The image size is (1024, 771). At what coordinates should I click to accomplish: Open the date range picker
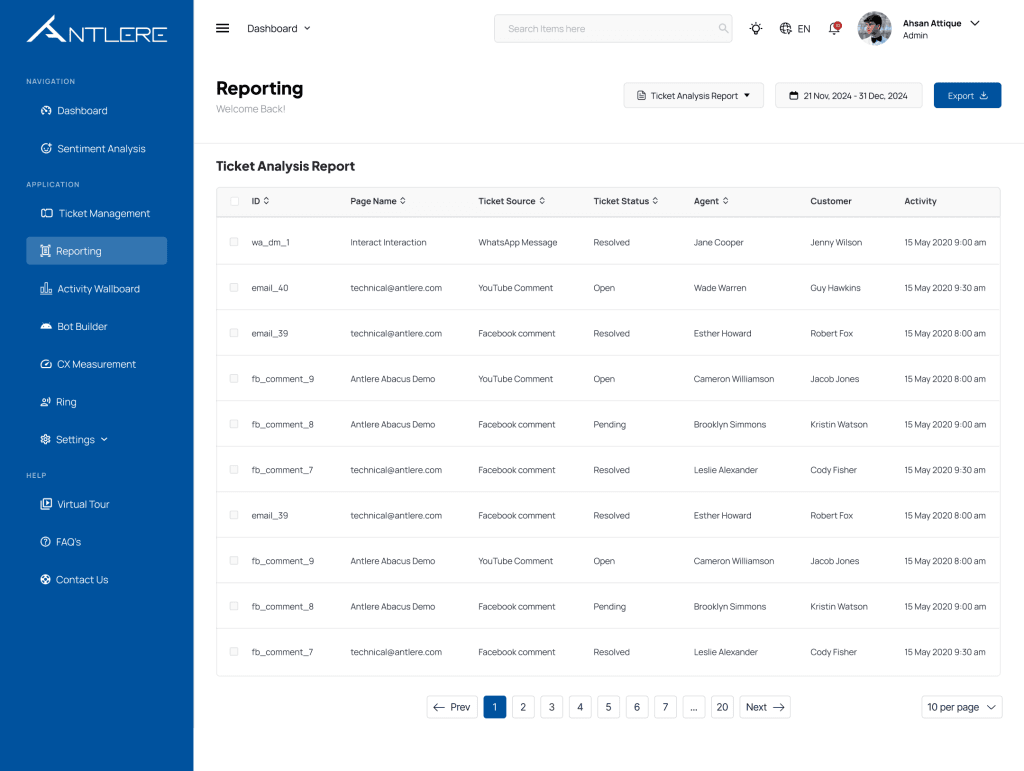click(848, 95)
